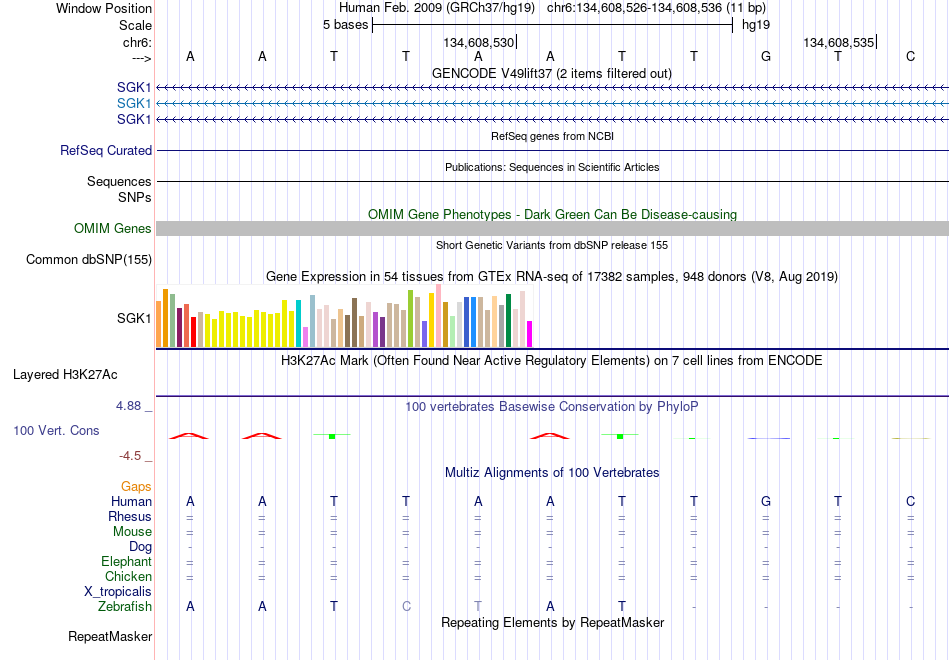Click the RepeatMasker track label
The image size is (950, 660).
point(110,636)
